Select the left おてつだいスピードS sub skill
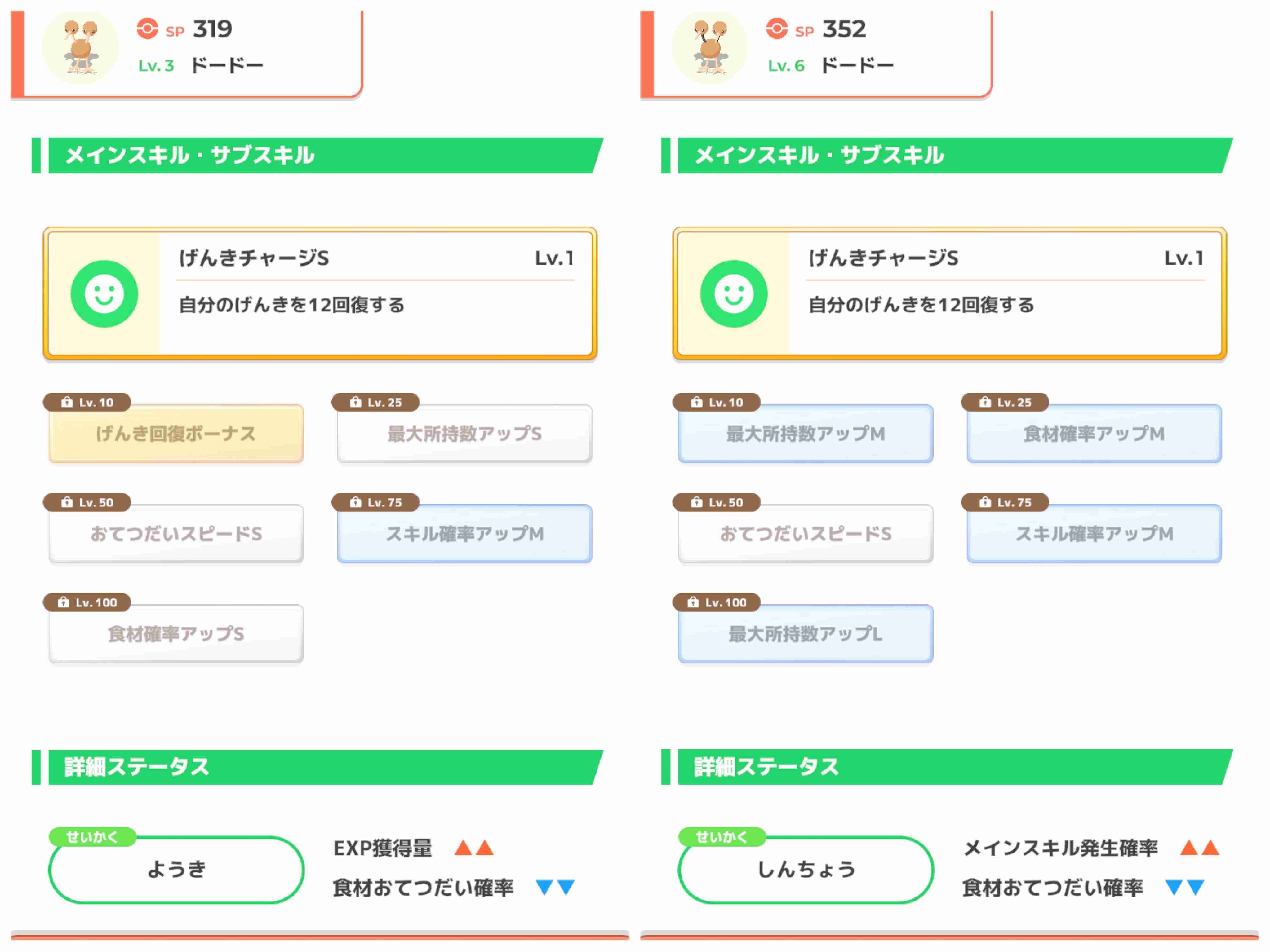This screenshot has width=1270, height=952. click(x=176, y=534)
